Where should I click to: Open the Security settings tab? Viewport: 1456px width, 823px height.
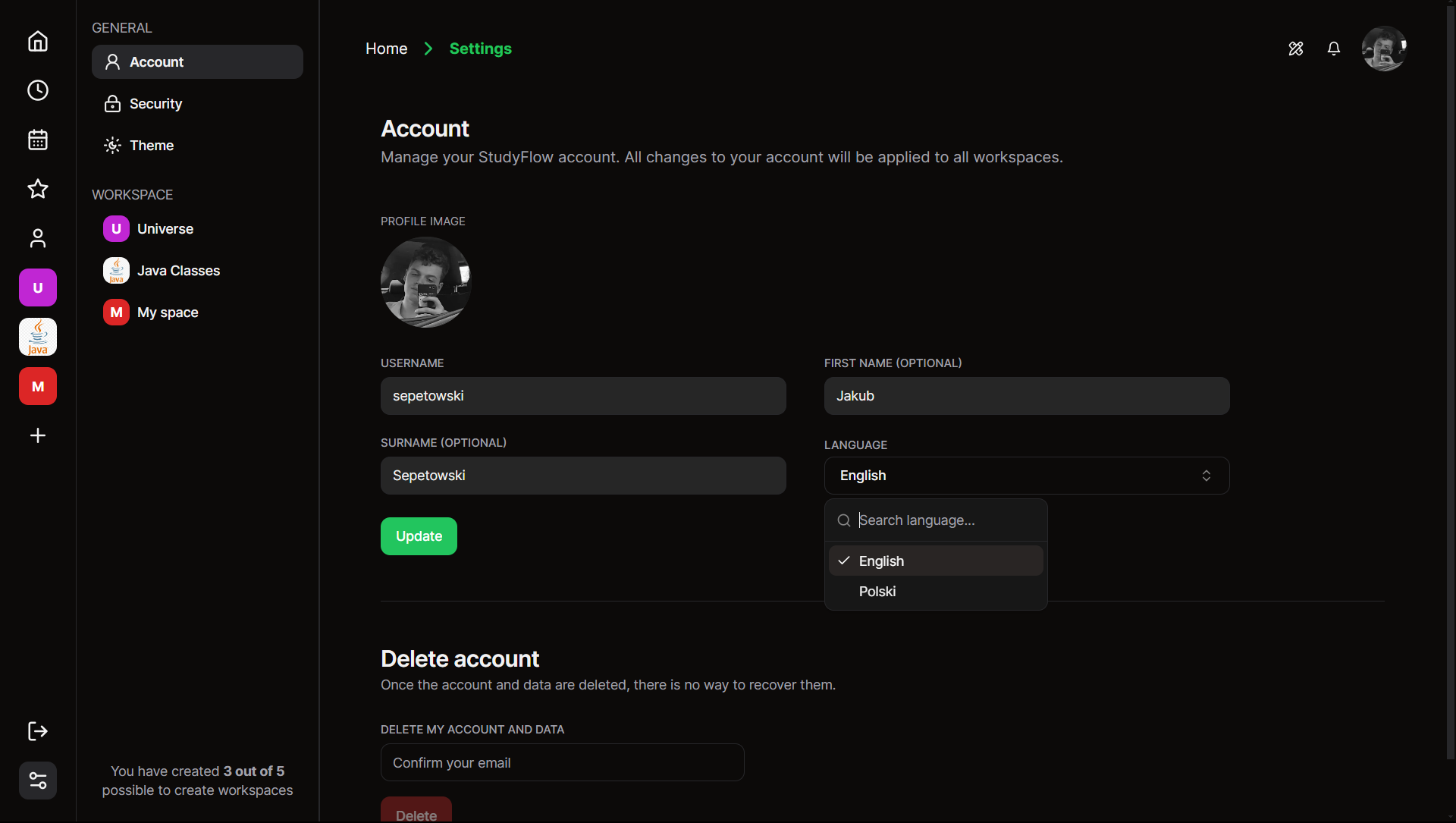point(155,104)
